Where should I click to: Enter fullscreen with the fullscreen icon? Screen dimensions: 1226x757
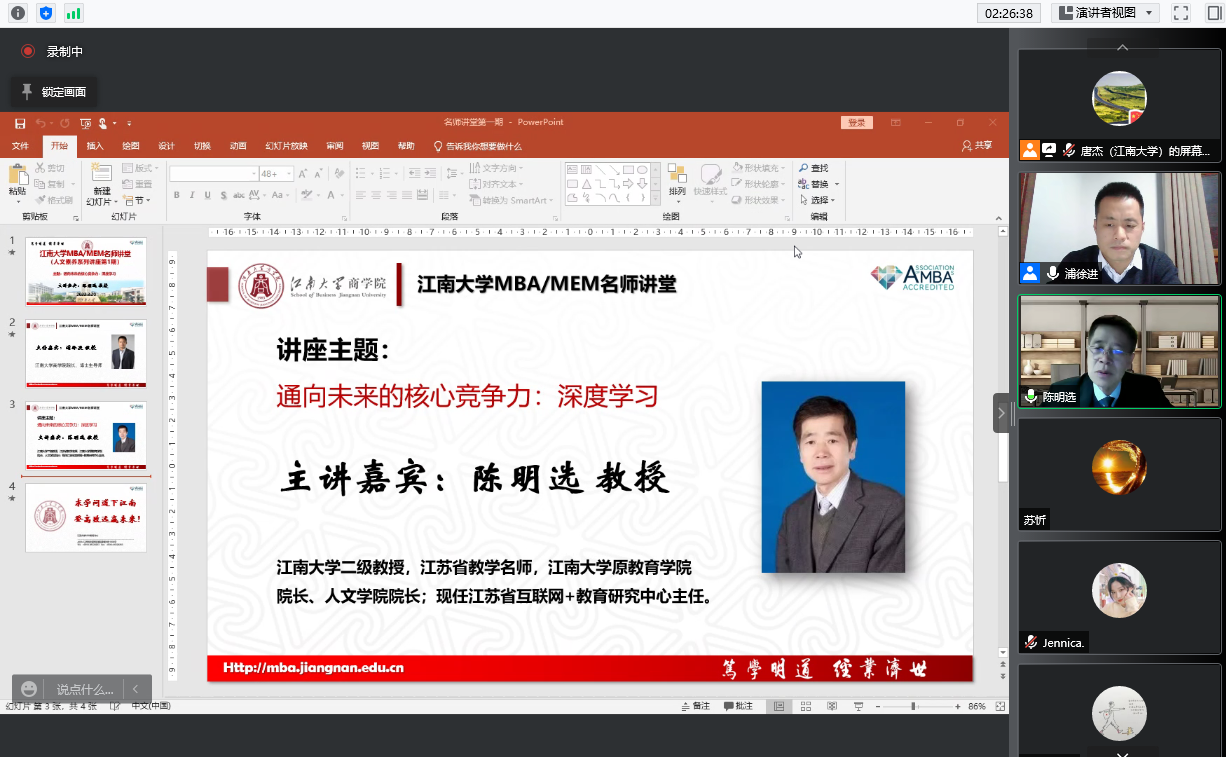click(1181, 13)
